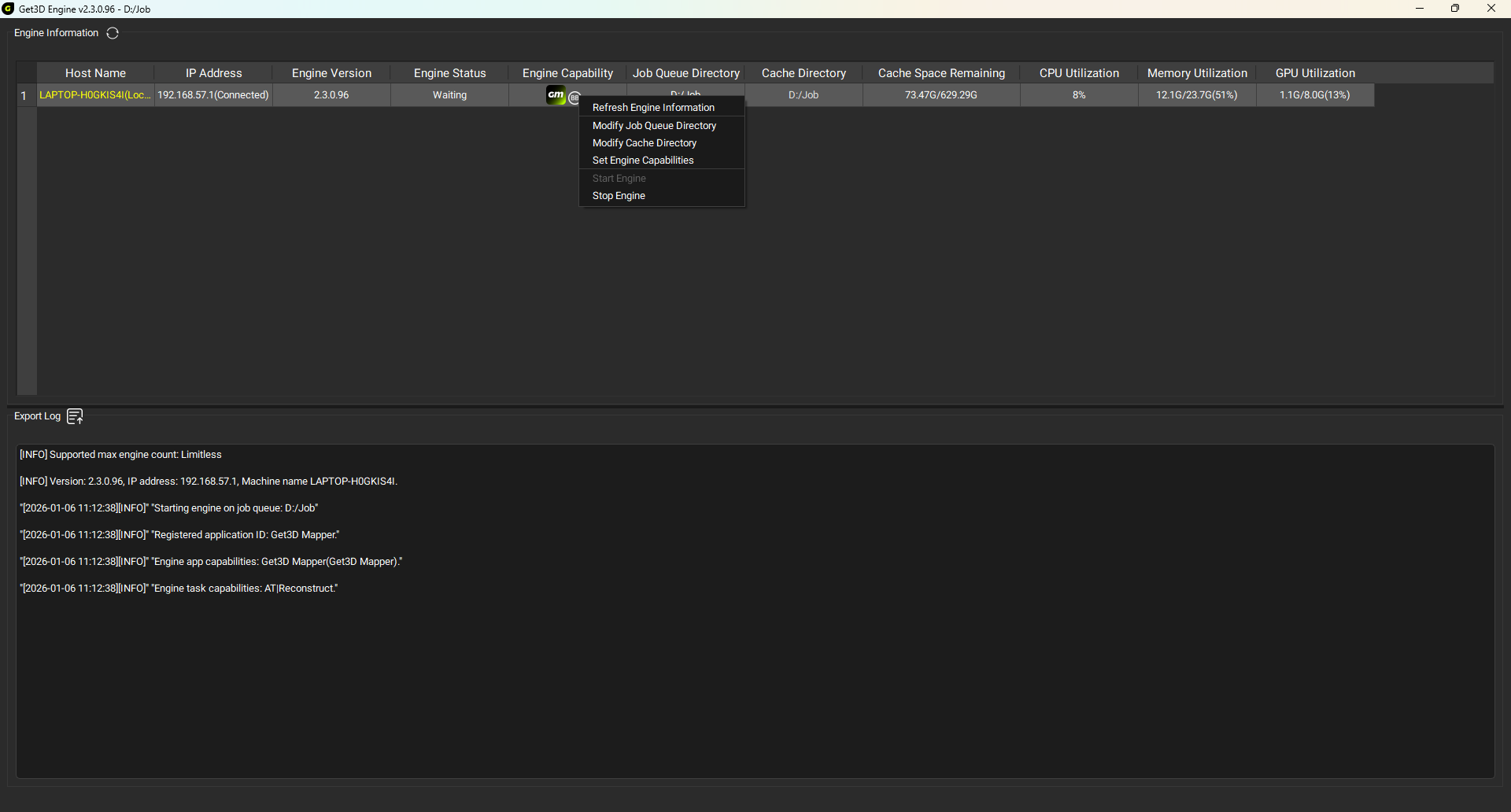Click the GPU Utilization column header

coord(1315,73)
